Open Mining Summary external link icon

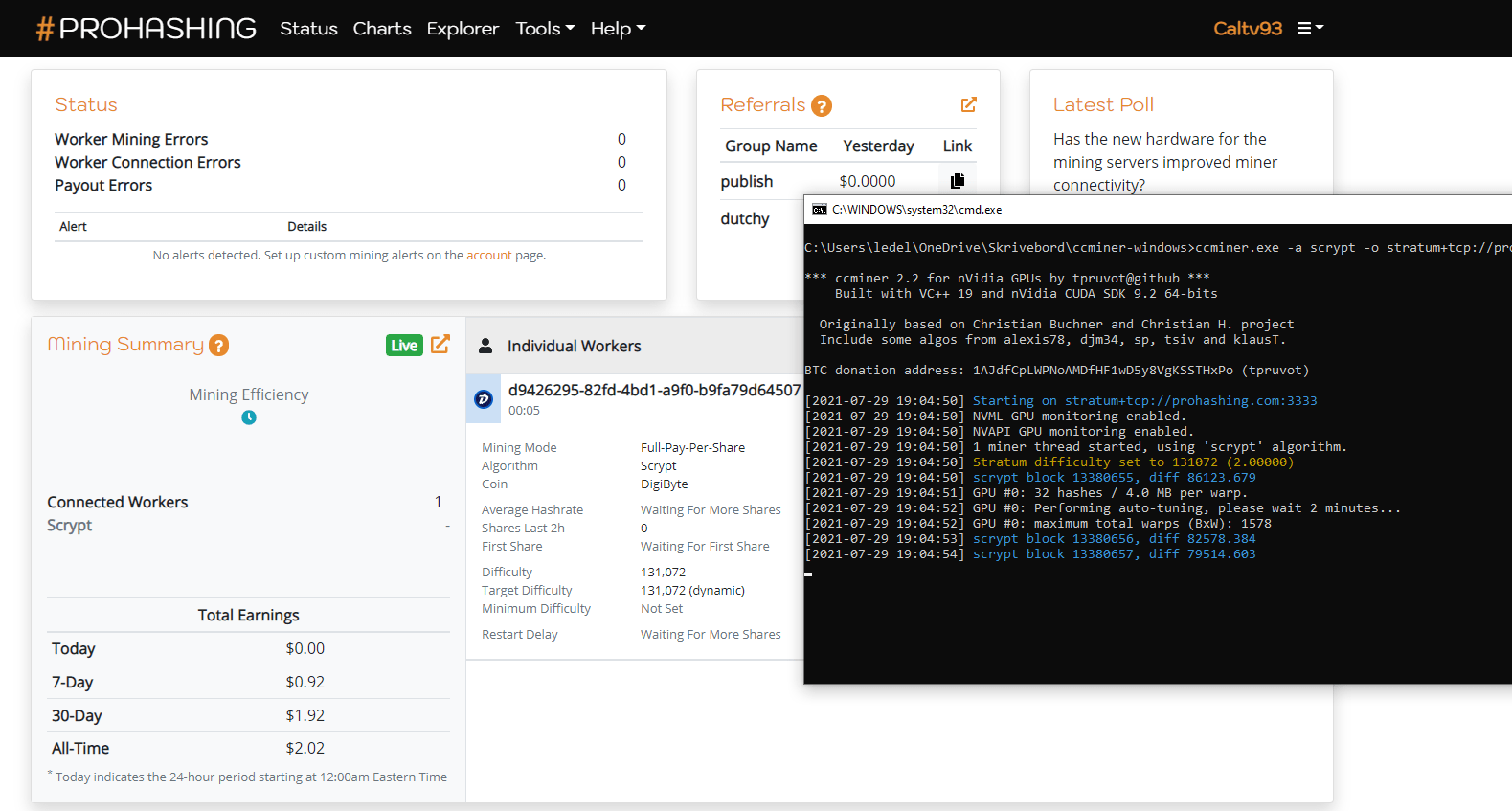(x=440, y=344)
